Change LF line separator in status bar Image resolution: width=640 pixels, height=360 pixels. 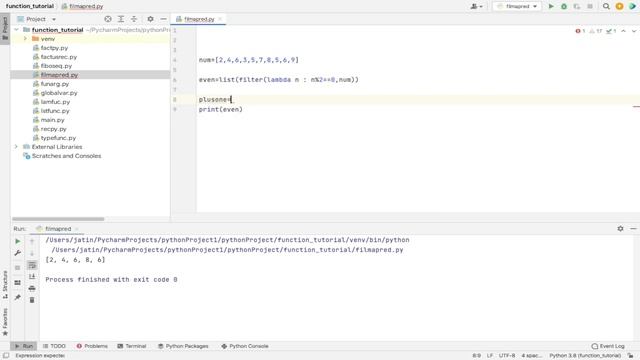pos(490,356)
